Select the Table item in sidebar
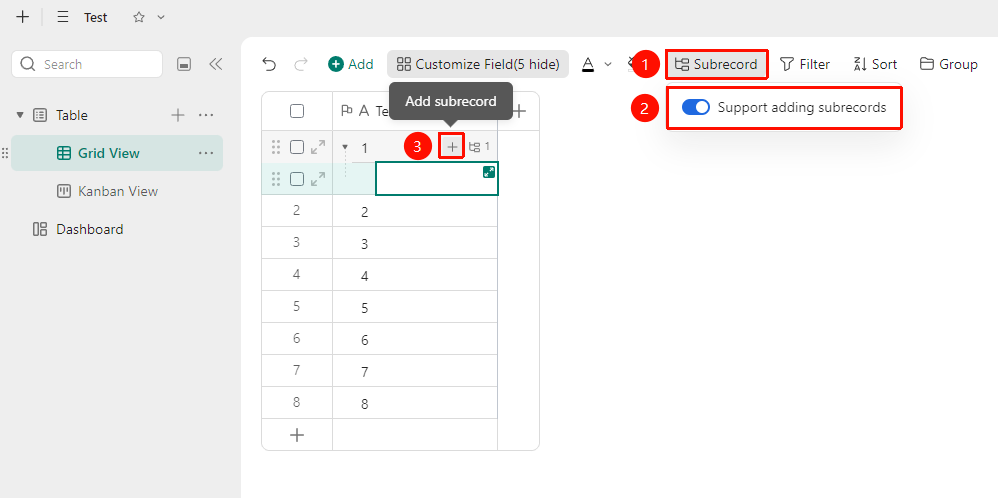This screenshot has width=998, height=498. (x=71, y=115)
